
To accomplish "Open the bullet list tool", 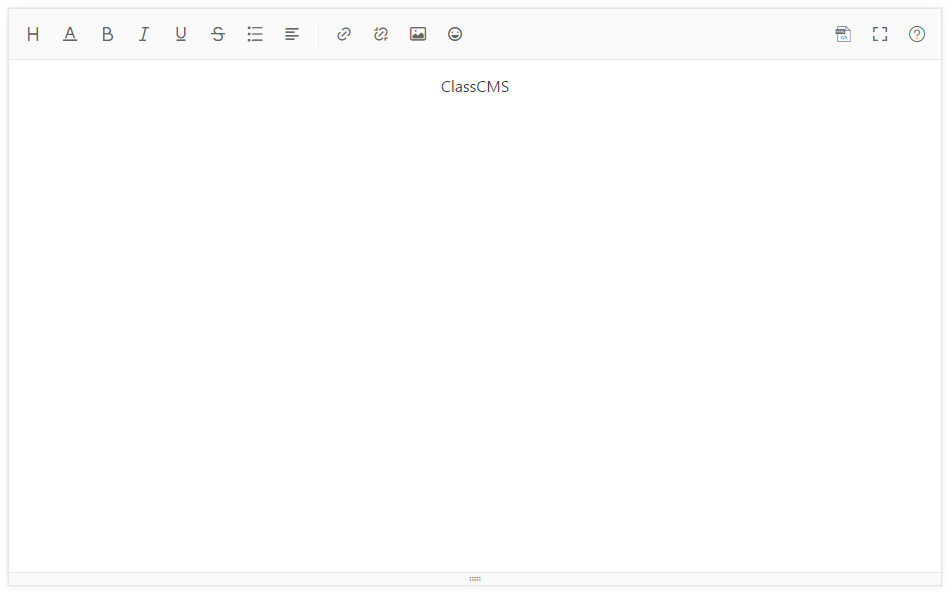I will pos(255,34).
